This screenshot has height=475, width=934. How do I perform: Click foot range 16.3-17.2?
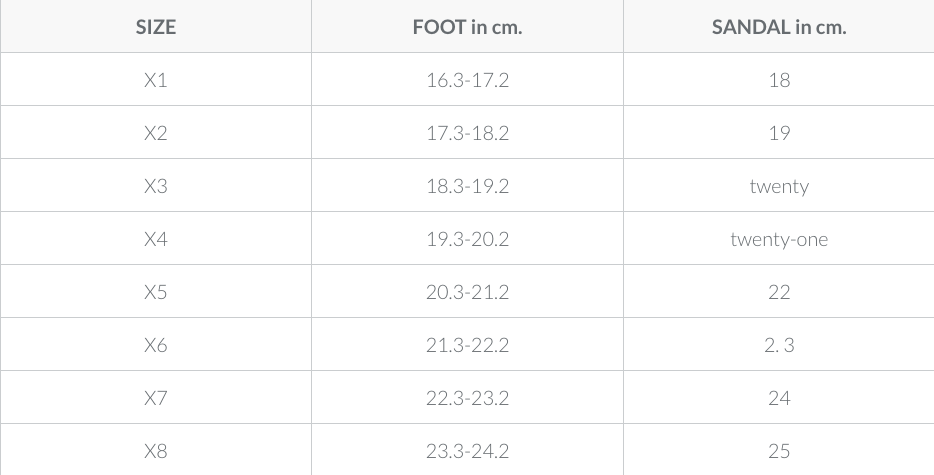467,79
